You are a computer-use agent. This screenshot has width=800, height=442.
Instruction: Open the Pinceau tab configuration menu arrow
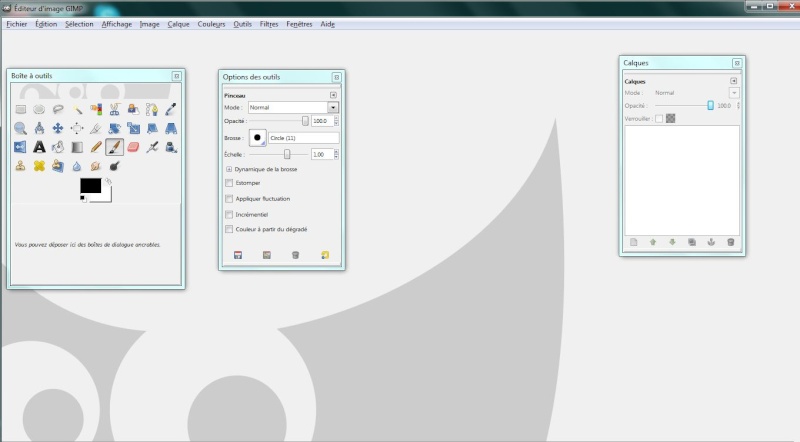333,95
